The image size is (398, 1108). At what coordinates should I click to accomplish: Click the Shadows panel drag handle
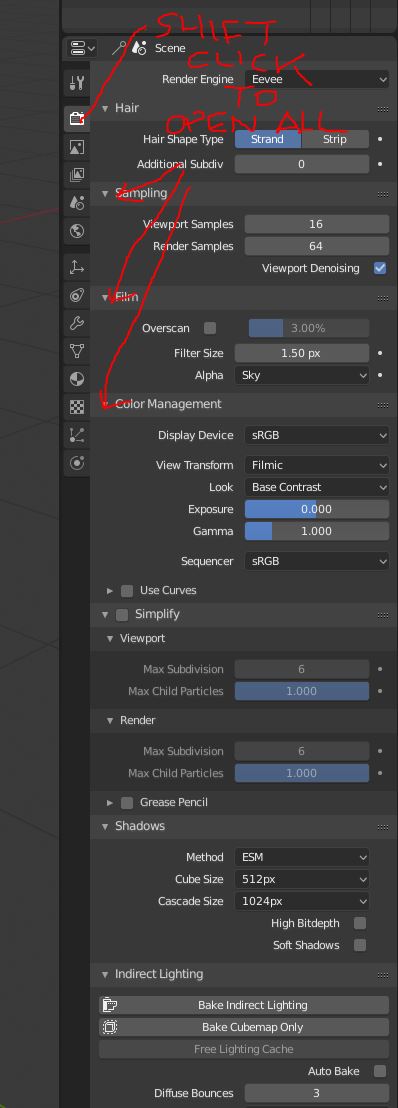pos(382,827)
